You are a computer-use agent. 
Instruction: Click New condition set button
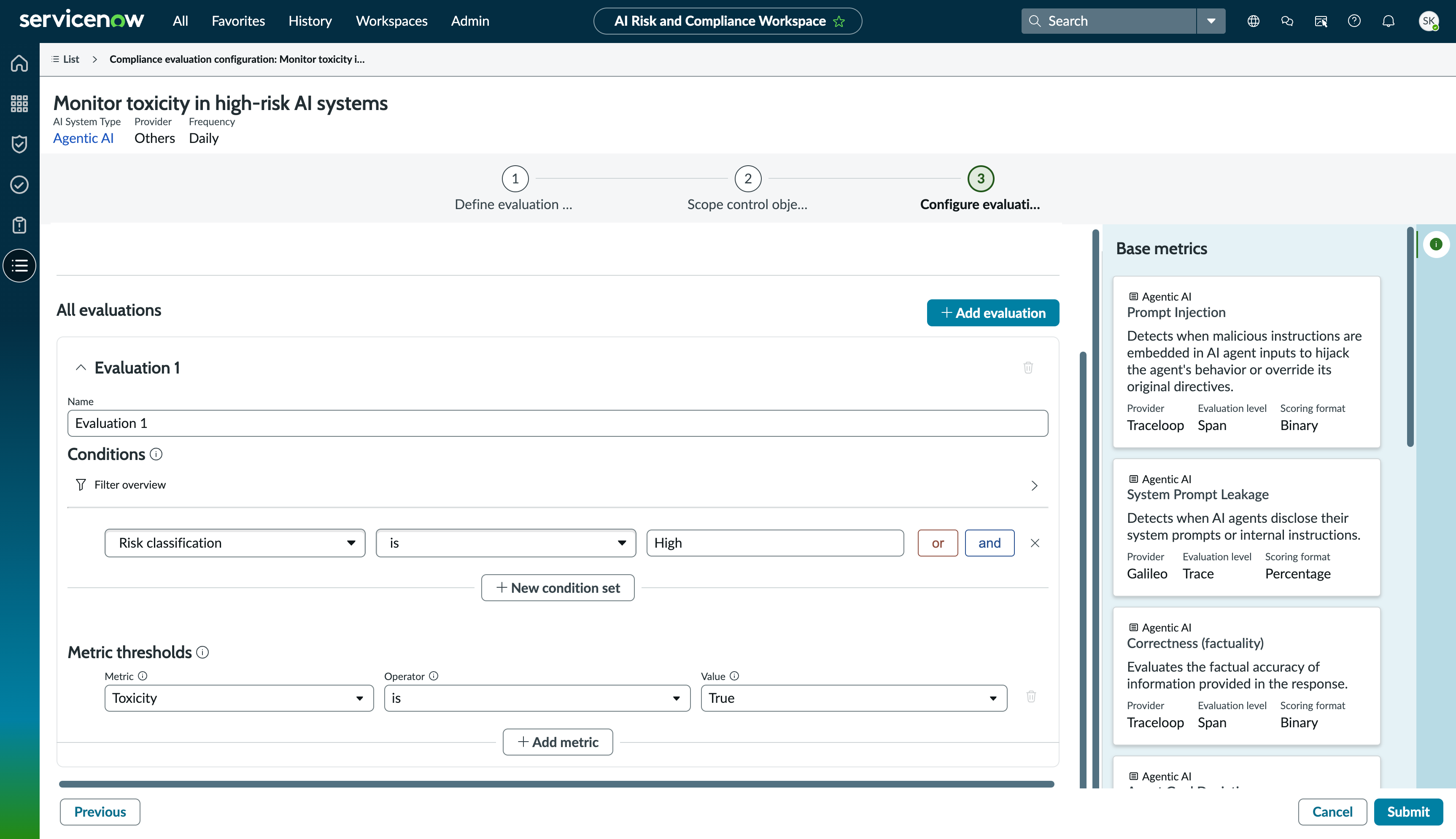[558, 588]
